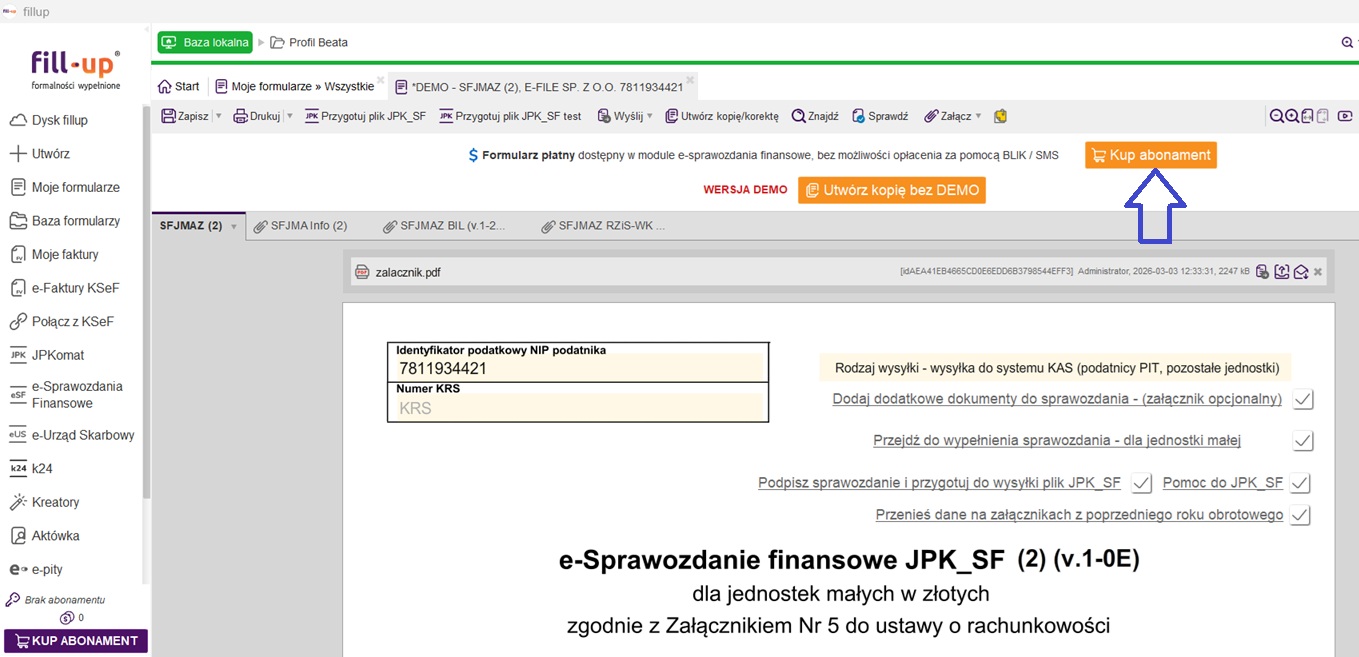Viewport: 1359px width, 657px height.
Task: Click the Znajdź search toolbar icon
Action: [x=815, y=116]
